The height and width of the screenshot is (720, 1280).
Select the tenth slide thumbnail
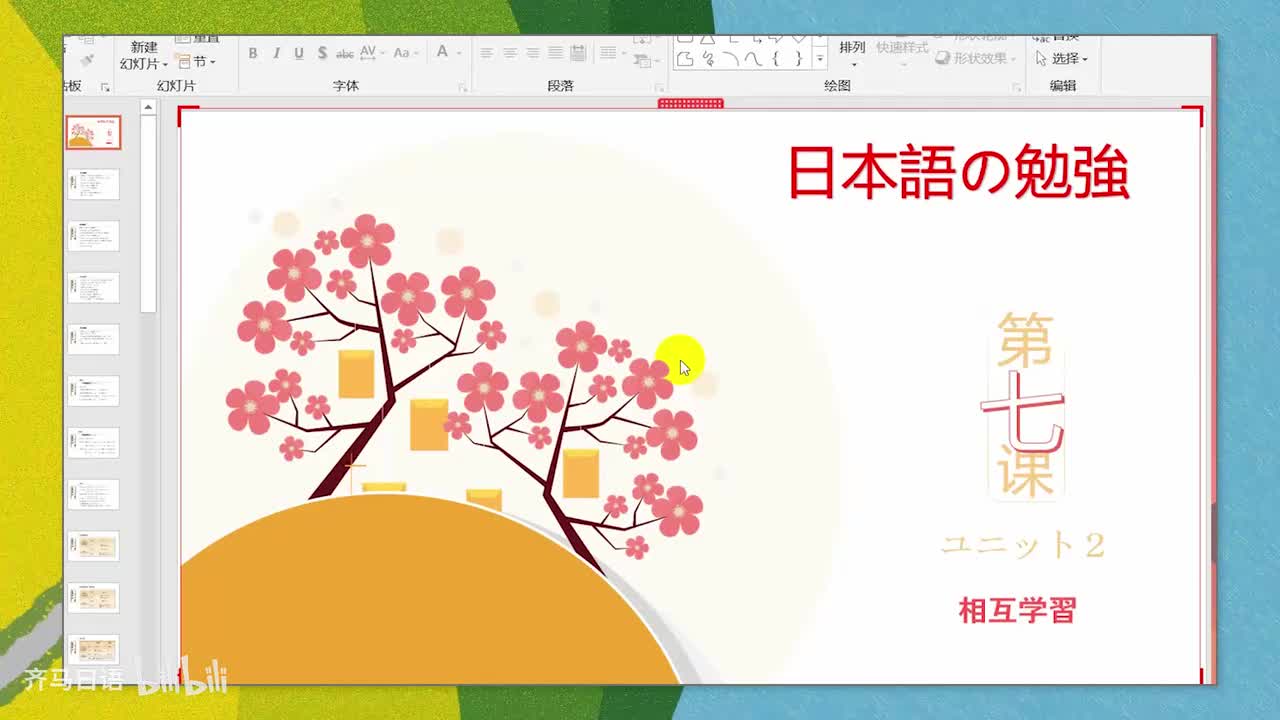pyautogui.click(x=93, y=598)
